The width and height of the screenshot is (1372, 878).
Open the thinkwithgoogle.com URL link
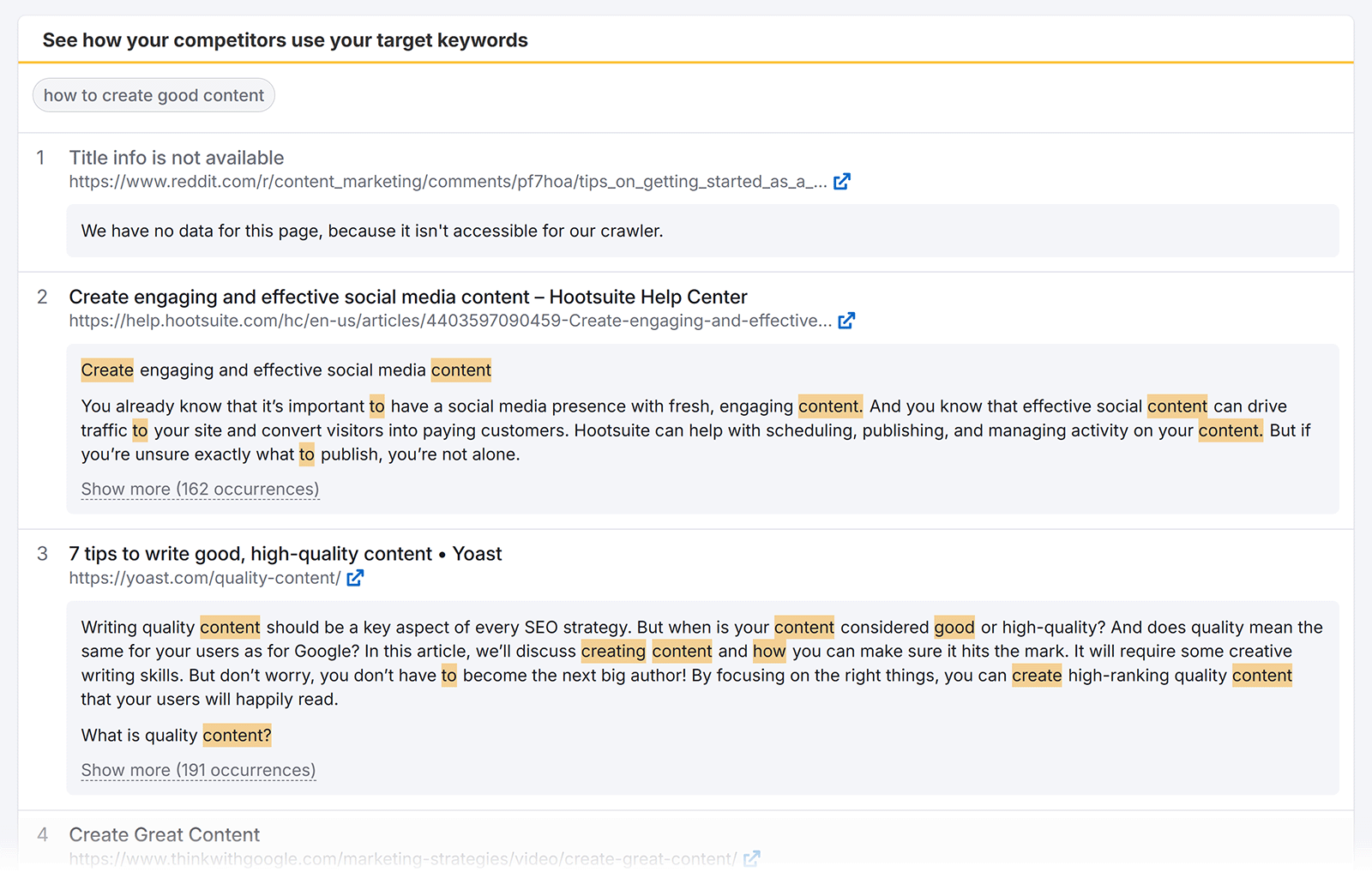(x=401, y=858)
